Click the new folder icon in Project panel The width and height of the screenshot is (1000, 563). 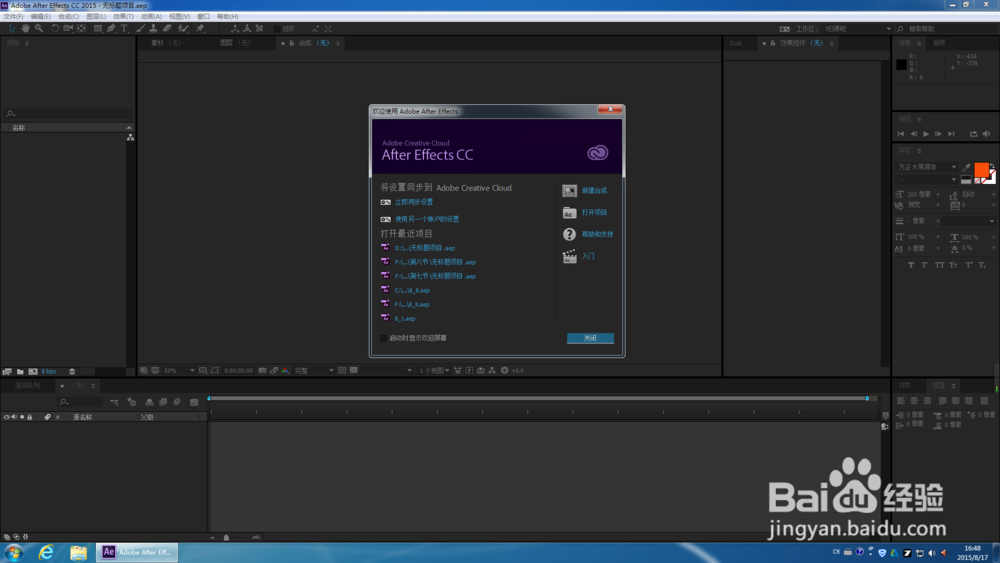20,371
